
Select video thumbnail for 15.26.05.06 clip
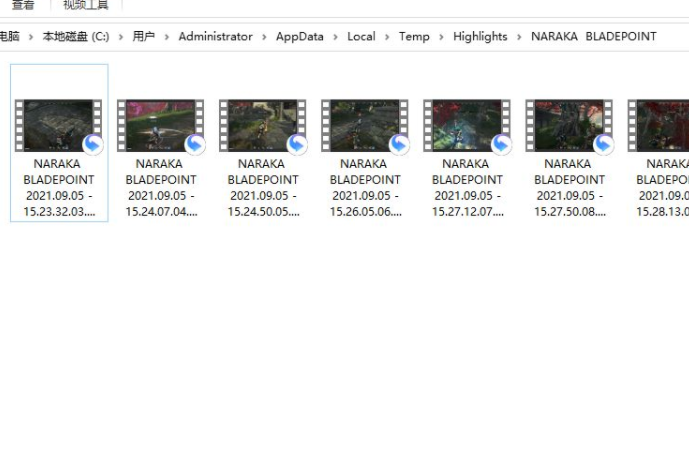coord(365,126)
